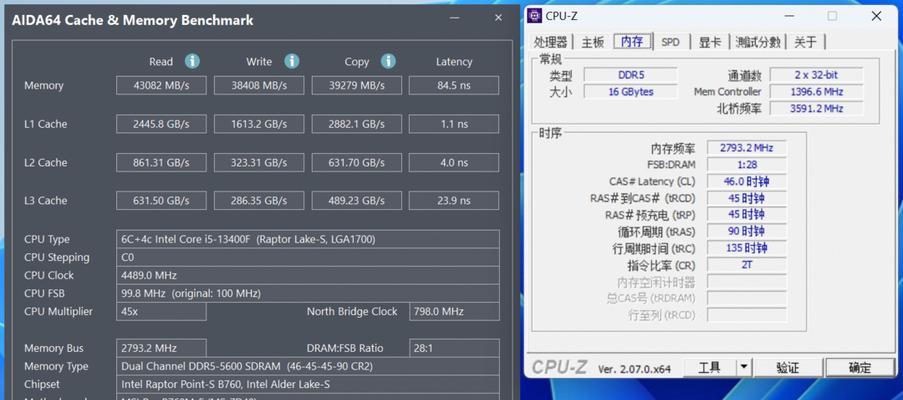
Task: Open the SPD tab in CPU-Z
Action: (670, 42)
